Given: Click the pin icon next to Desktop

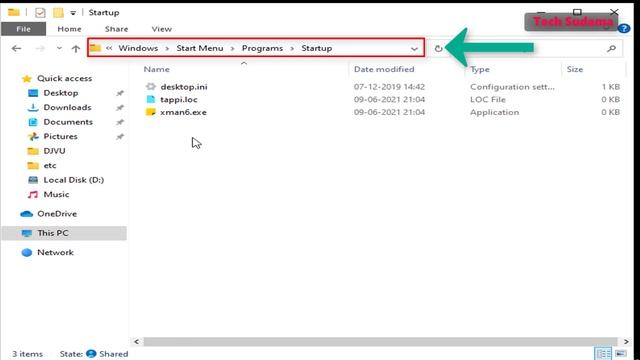Looking at the screenshot, I should pyautogui.click(x=120, y=93).
